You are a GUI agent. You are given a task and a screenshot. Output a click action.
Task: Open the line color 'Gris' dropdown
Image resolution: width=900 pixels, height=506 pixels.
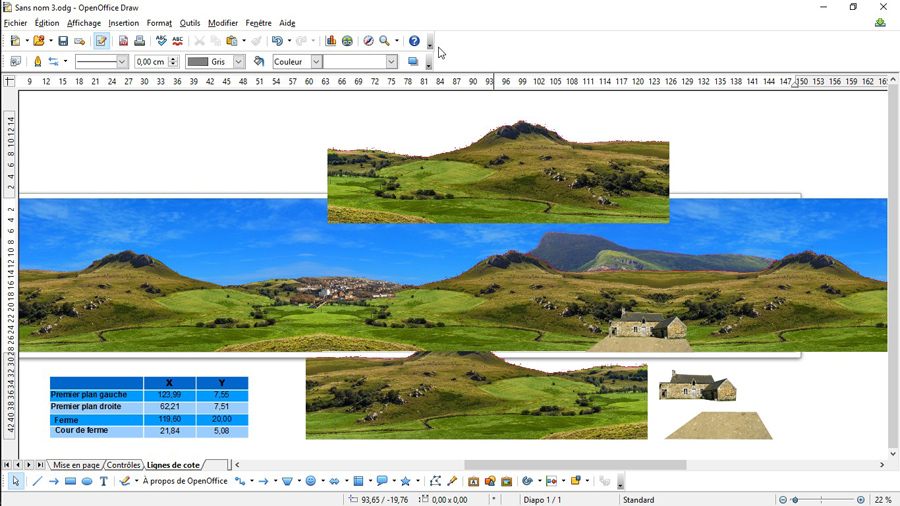tap(238, 62)
